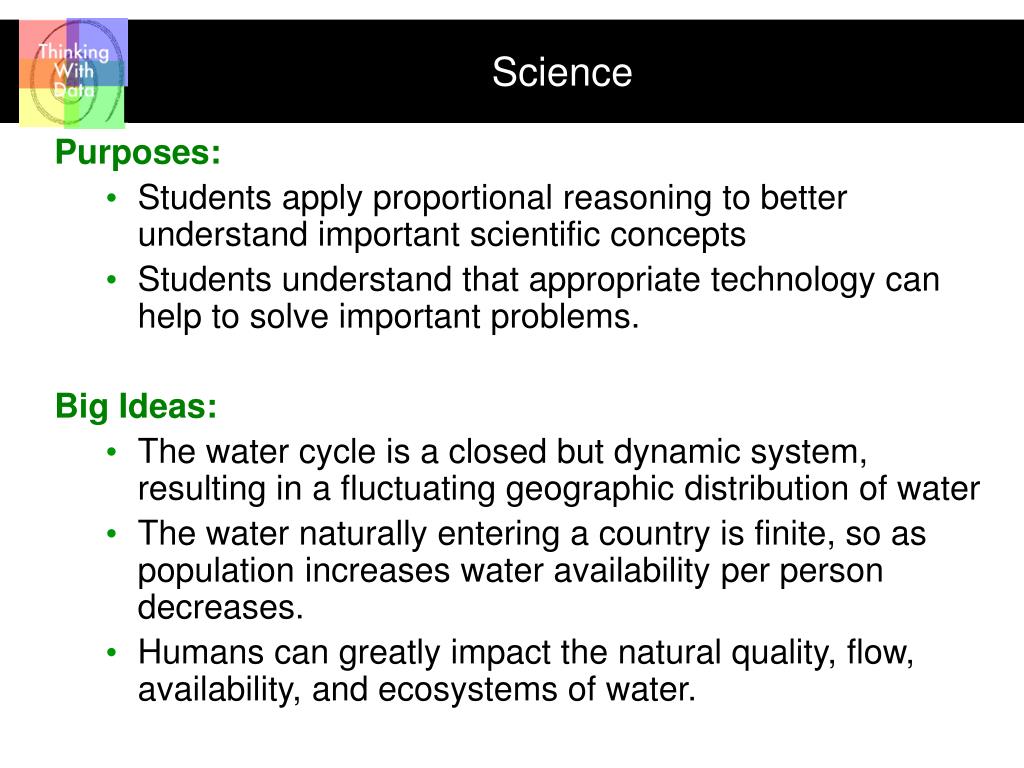Click the green bullet before 'Humans can'
Viewport: 1024px width, 768px height.
112,652
